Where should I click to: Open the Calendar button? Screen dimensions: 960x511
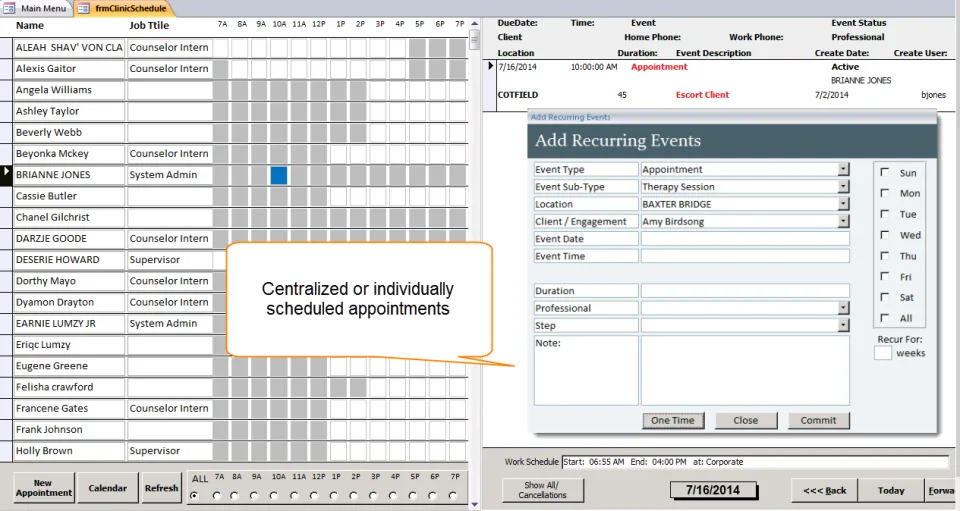click(108, 488)
